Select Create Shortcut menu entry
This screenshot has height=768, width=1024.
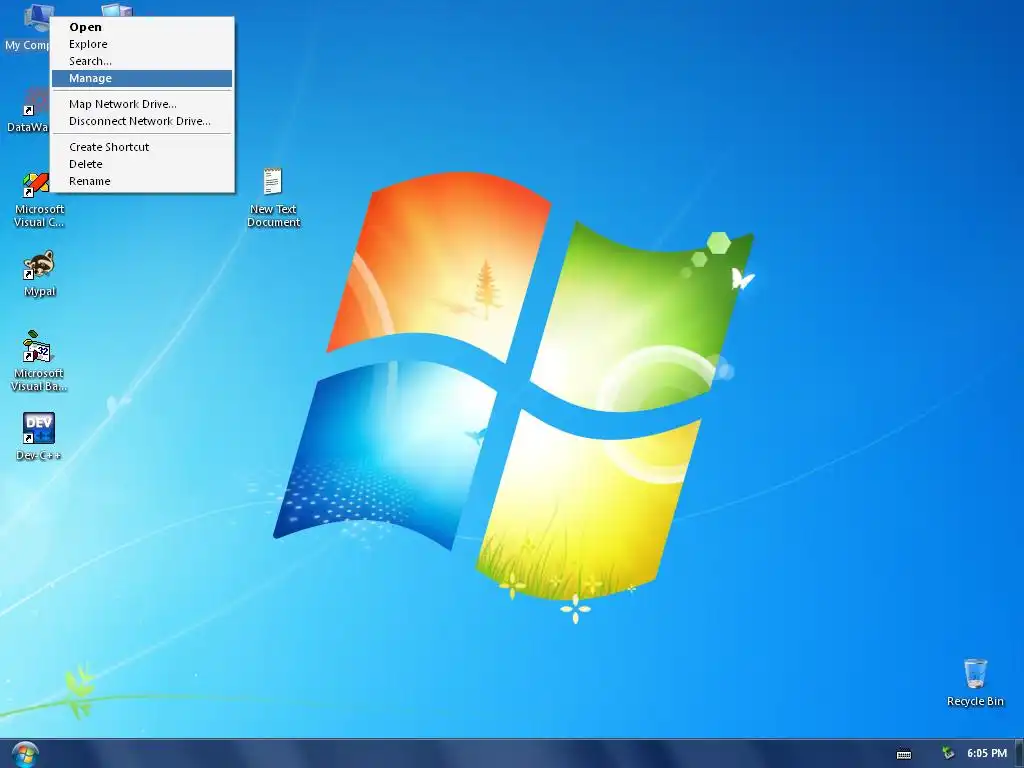click(142, 147)
